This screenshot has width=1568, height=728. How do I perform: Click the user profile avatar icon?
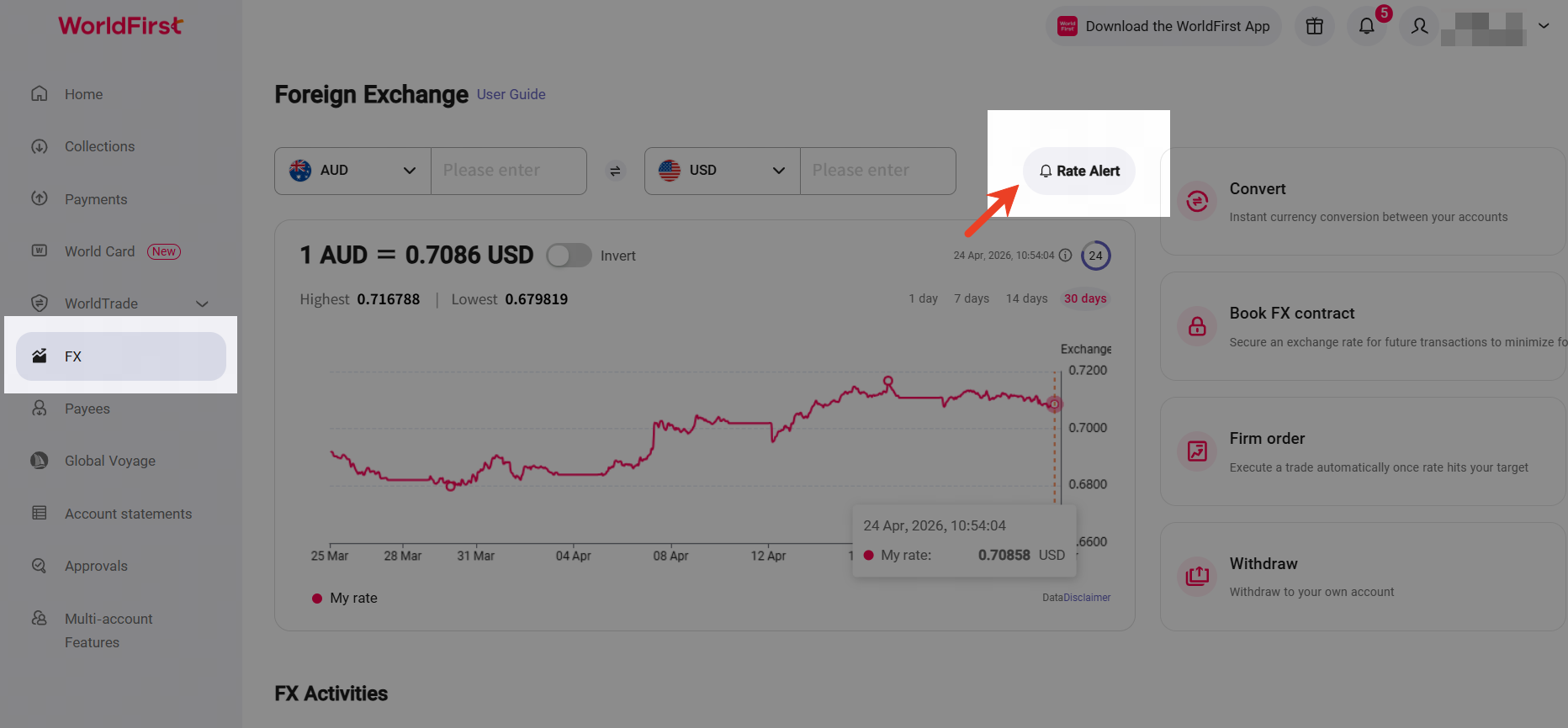pyautogui.click(x=1420, y=26)
